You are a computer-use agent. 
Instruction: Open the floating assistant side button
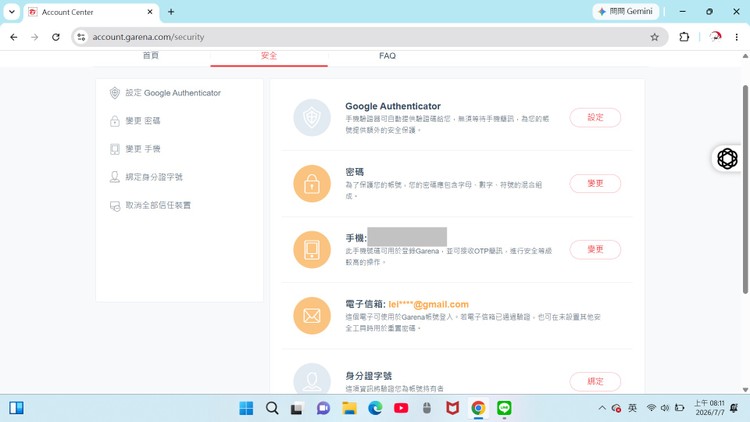click(x=728, y=158)
